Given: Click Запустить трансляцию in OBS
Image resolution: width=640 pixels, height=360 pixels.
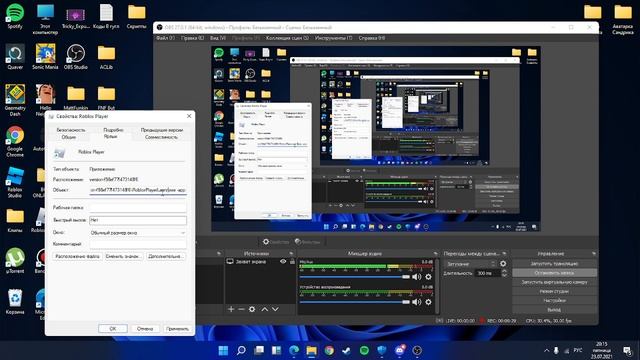Looking at the screenshot, I should coord(554,264).
